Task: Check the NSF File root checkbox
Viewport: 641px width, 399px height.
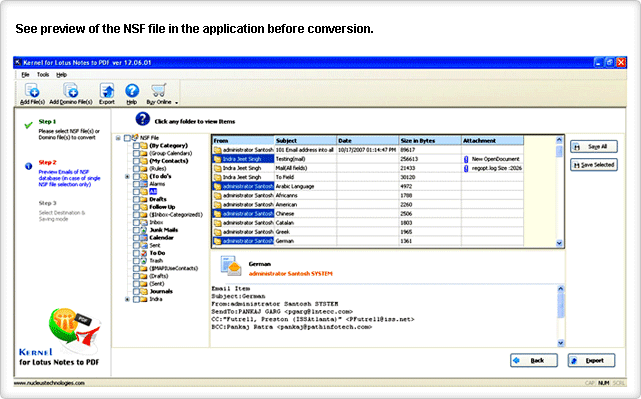Action: [127, 138]
